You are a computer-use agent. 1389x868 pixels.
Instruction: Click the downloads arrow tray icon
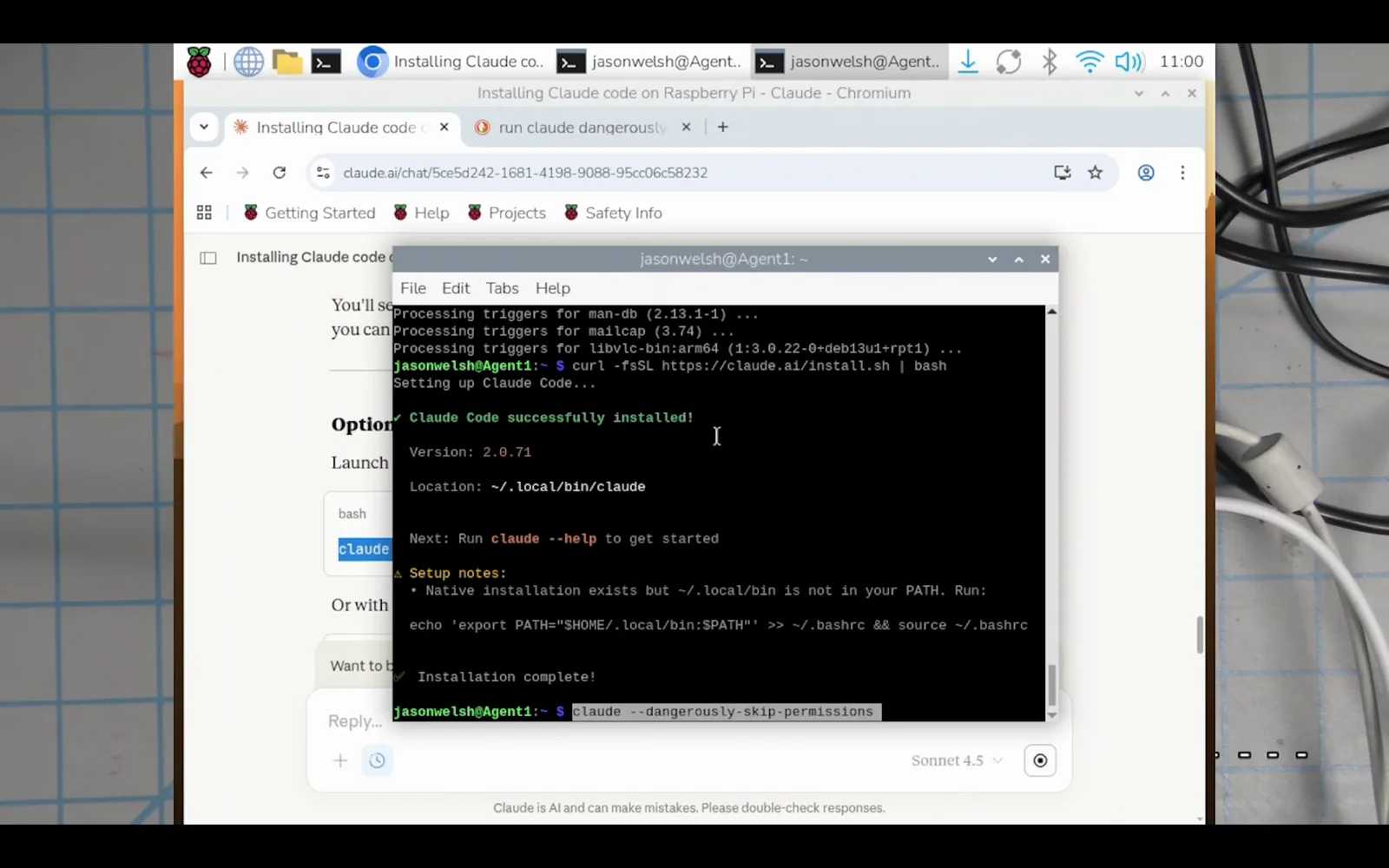click(968, 62)
